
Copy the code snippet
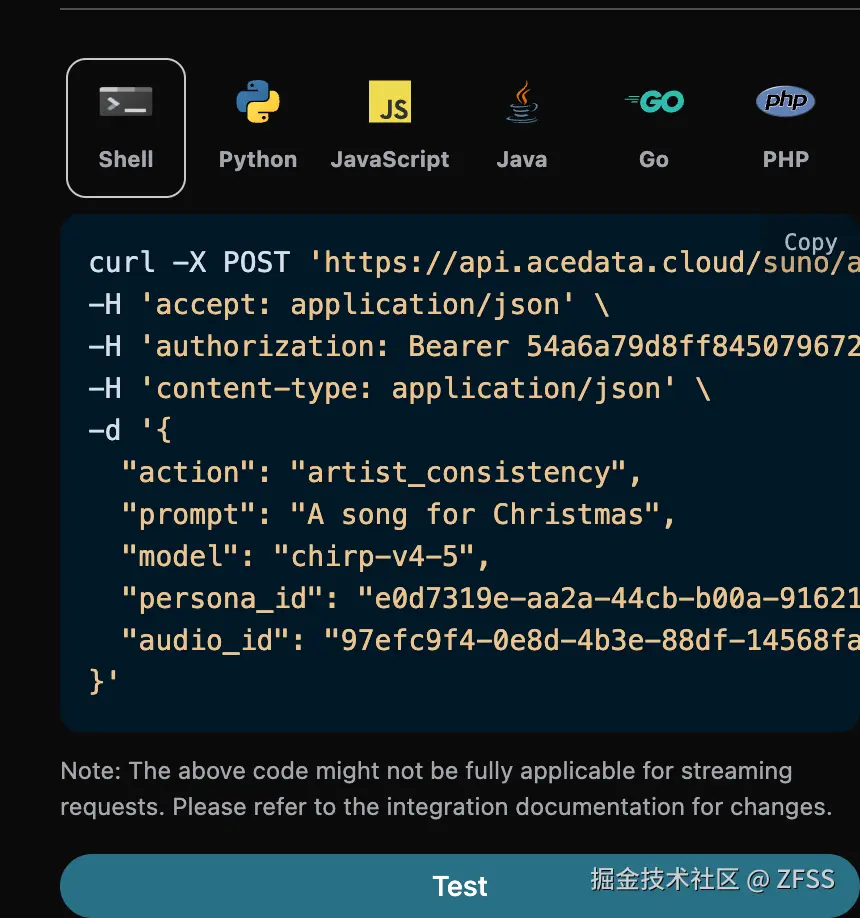pos(811,242)
